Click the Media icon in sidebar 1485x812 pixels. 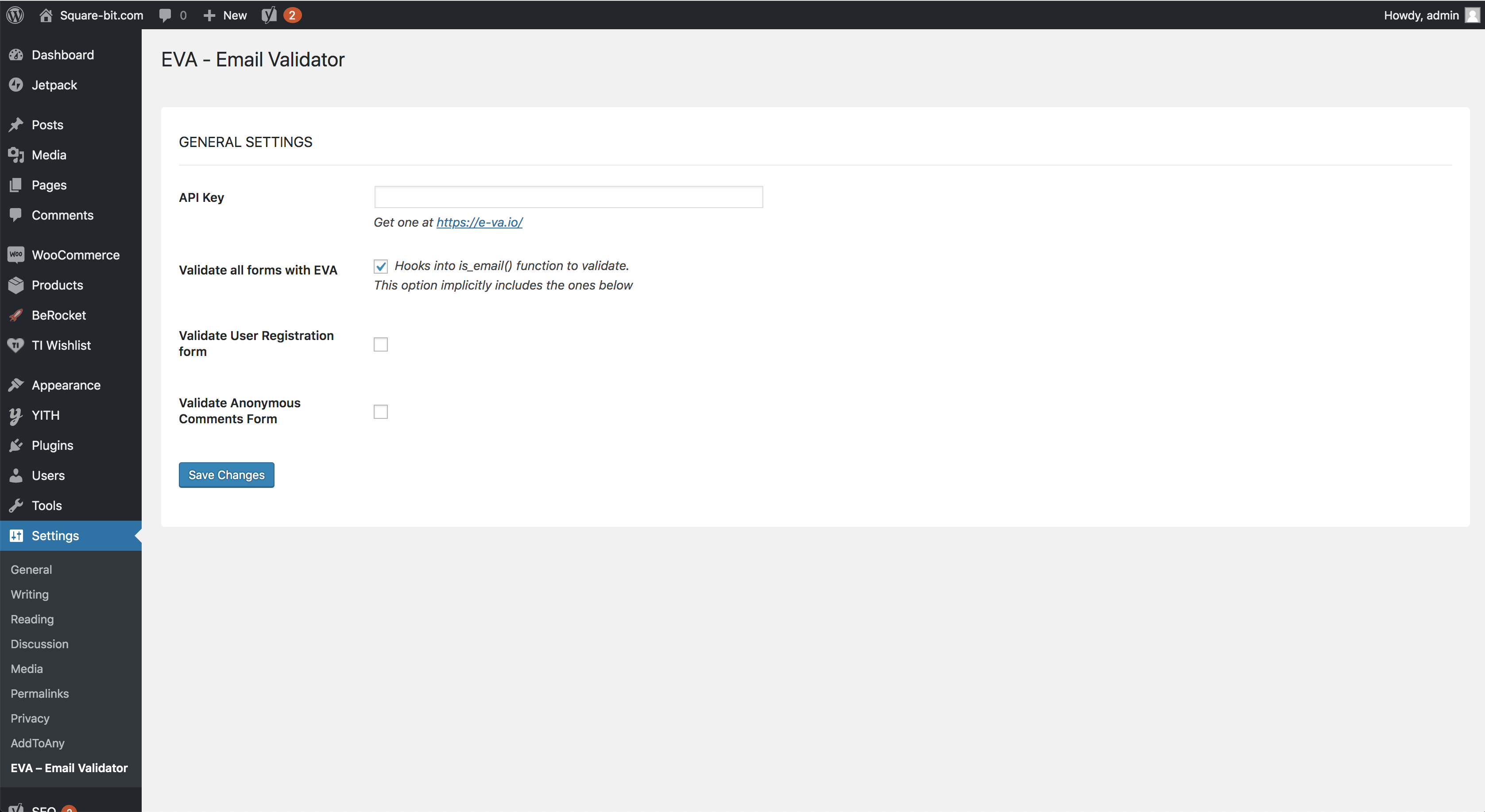16,155
